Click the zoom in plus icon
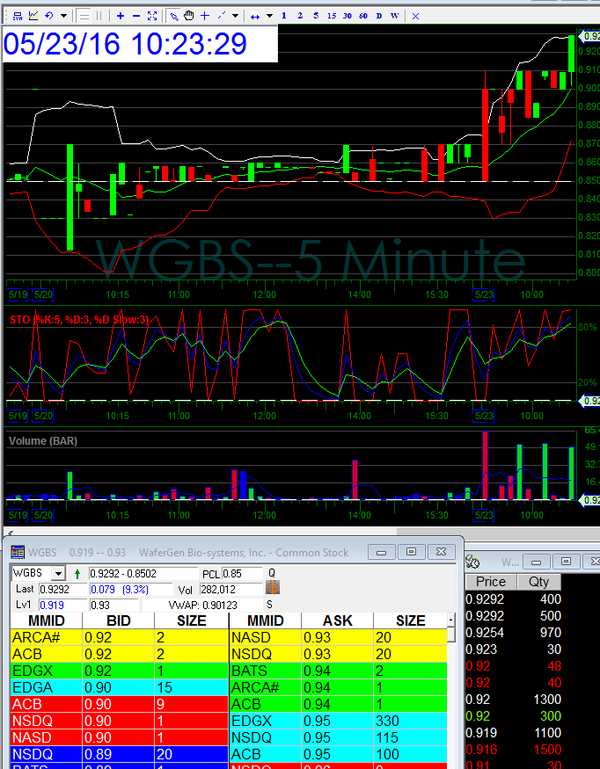This screenshot has height=769, width=600. (x=120, y=16)
